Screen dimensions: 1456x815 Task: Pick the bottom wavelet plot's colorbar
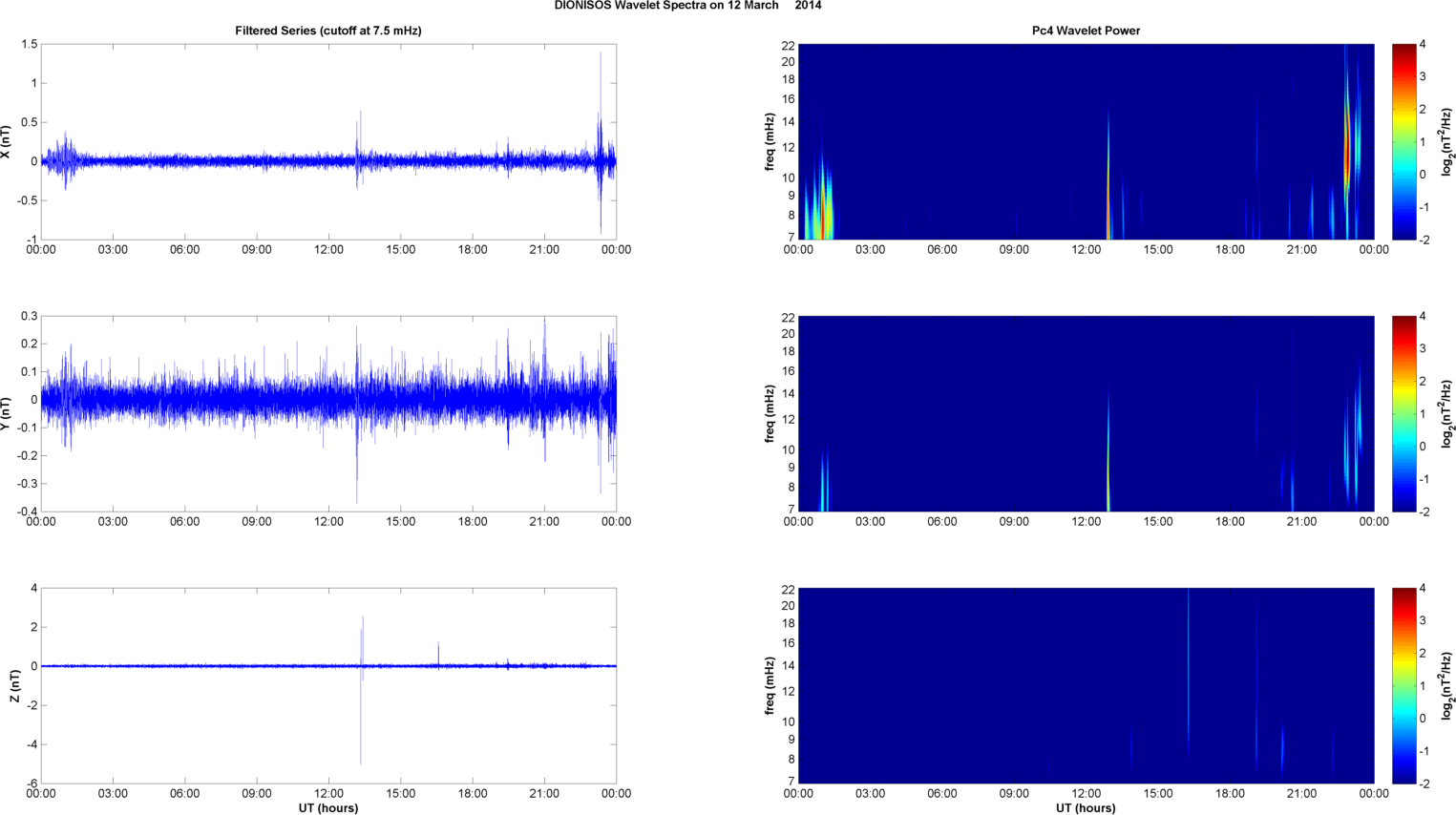point(1403,685)
